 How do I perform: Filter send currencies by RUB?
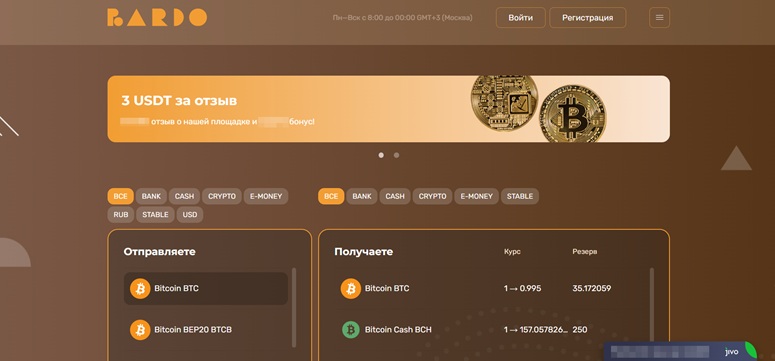(x=121, y=215)
